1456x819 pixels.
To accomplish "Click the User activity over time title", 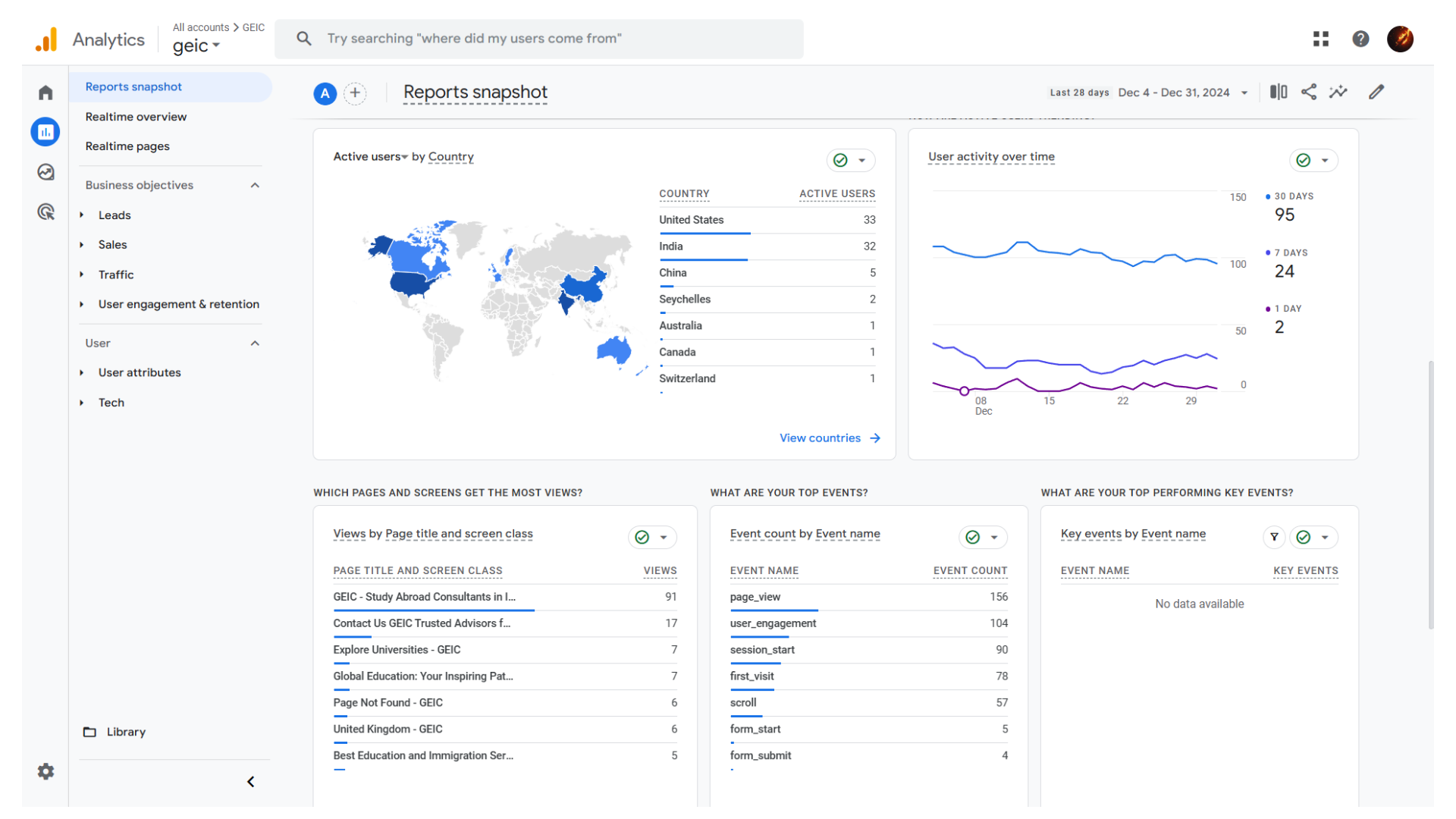I will [991, 157].
